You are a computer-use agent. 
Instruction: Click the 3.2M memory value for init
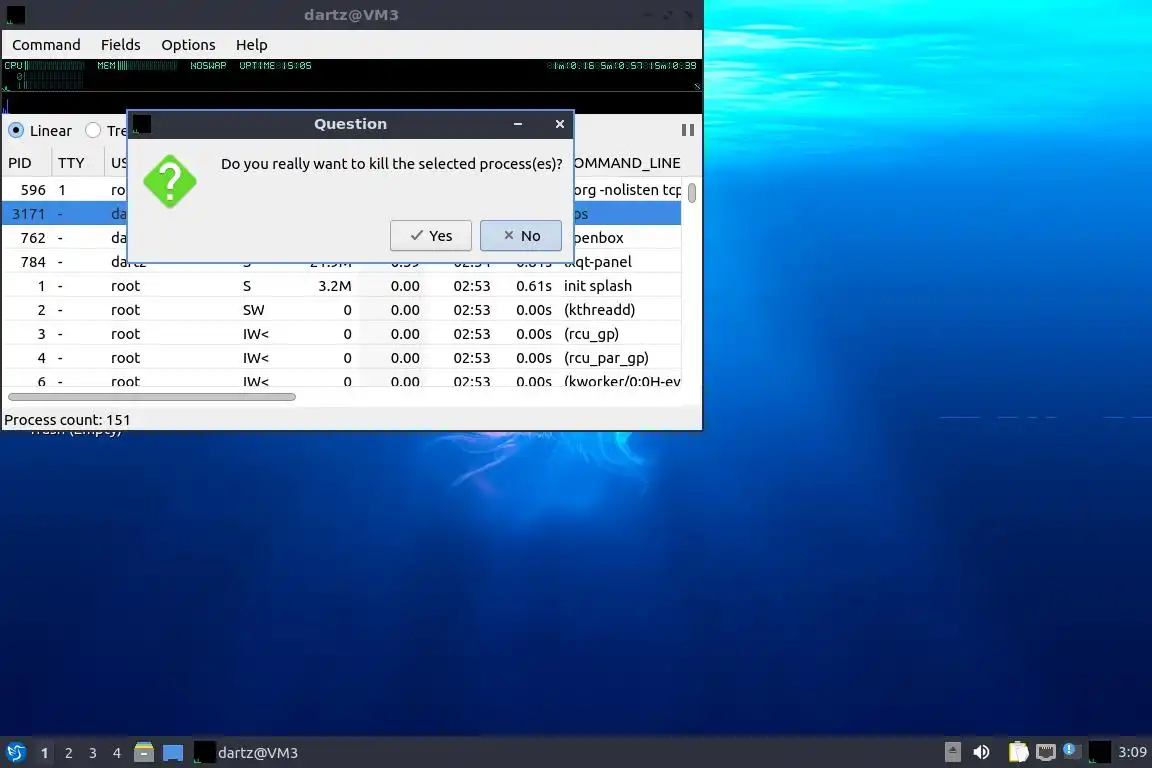[334, 286]
